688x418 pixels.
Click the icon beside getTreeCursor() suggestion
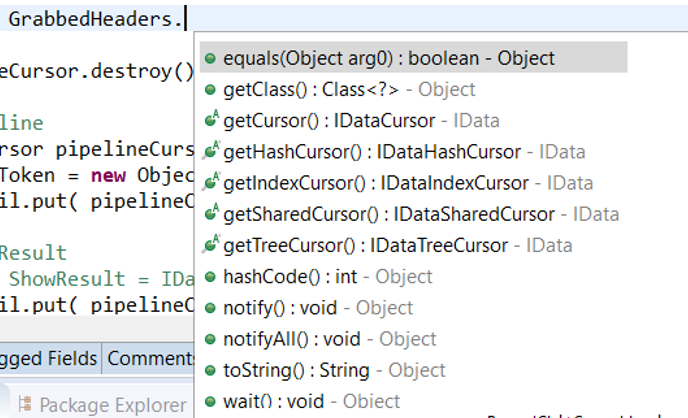click(210, 245)
